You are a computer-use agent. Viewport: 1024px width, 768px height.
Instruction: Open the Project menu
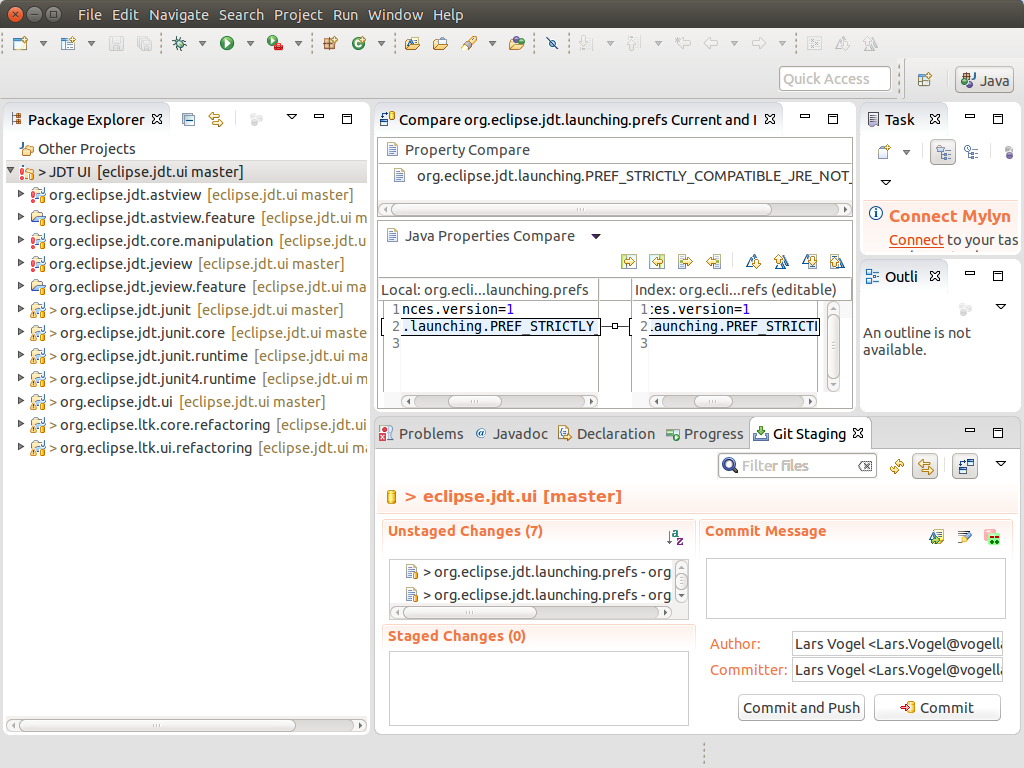click(298, 15)
